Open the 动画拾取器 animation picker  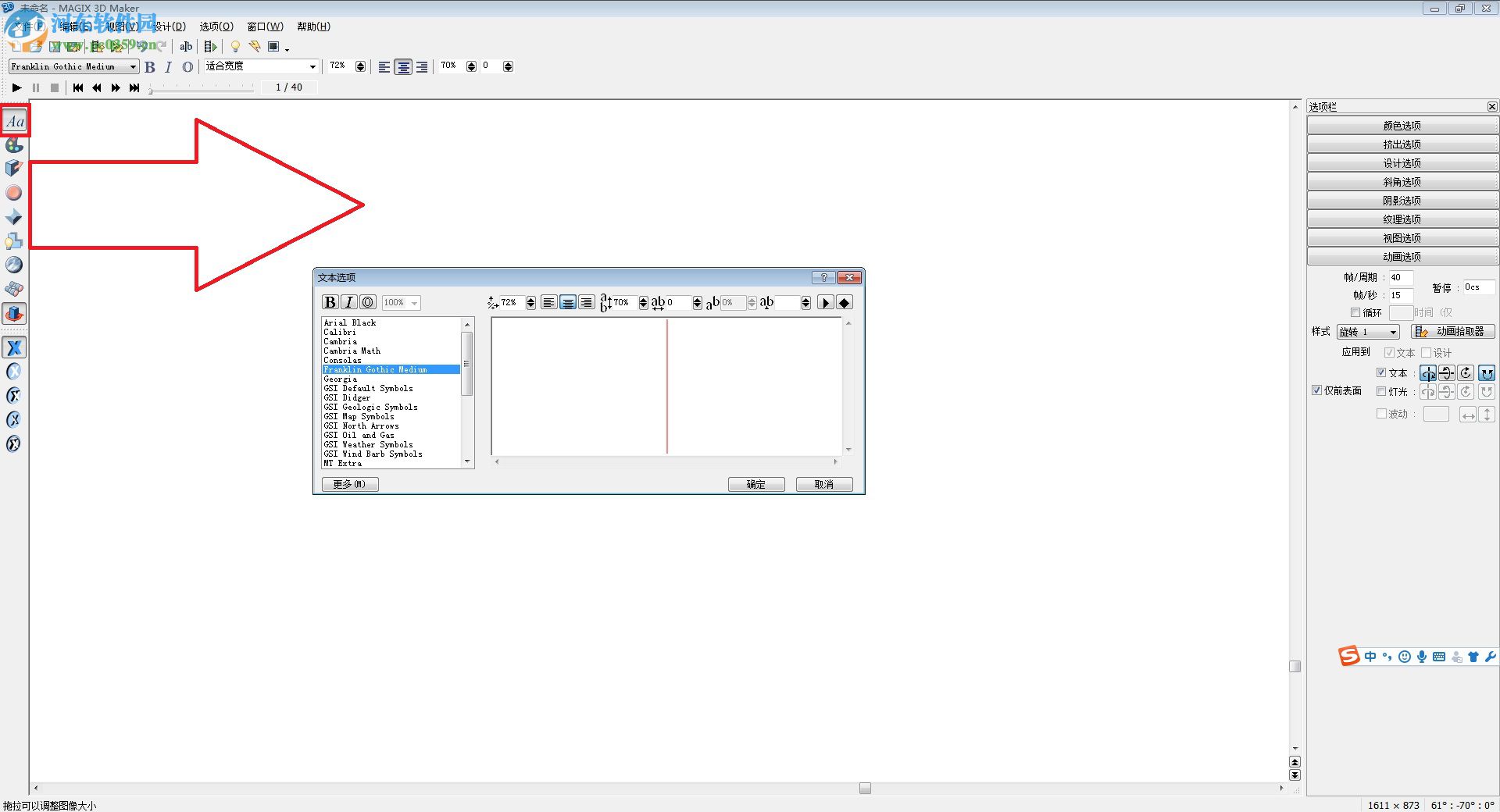pyautogui.click(x=1453, y=331)
